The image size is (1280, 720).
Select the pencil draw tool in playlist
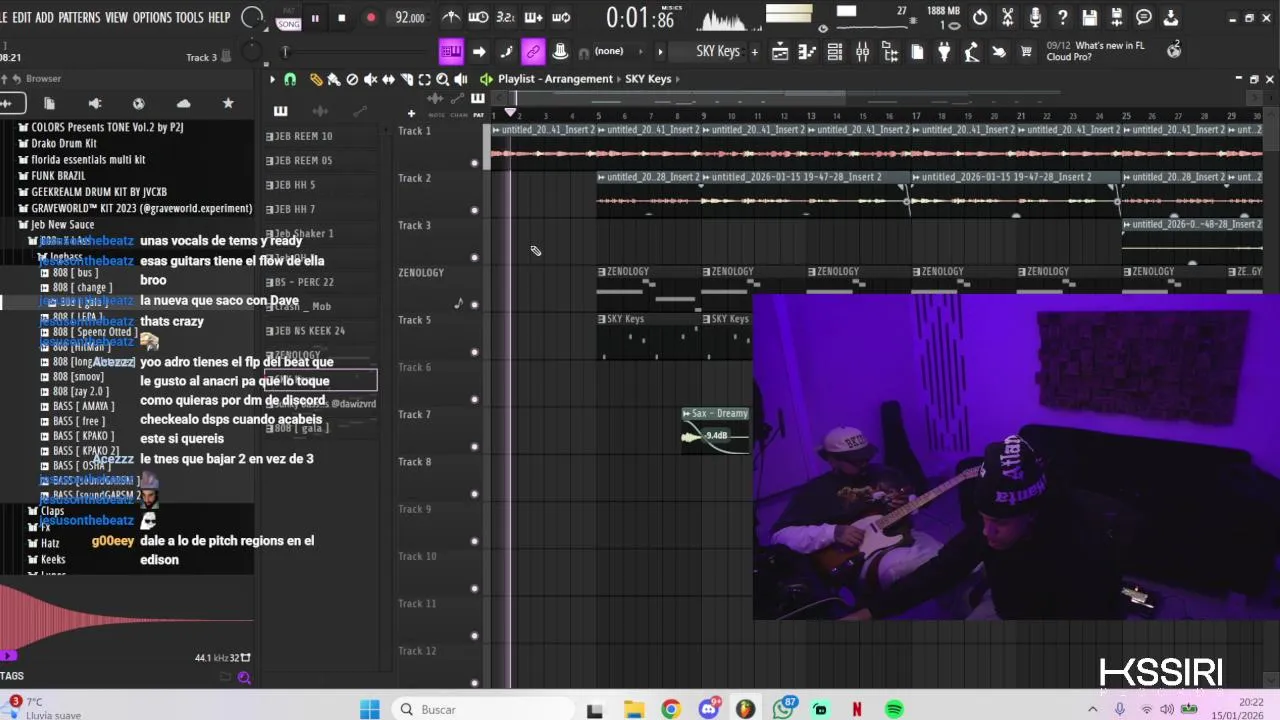point(316,79)
